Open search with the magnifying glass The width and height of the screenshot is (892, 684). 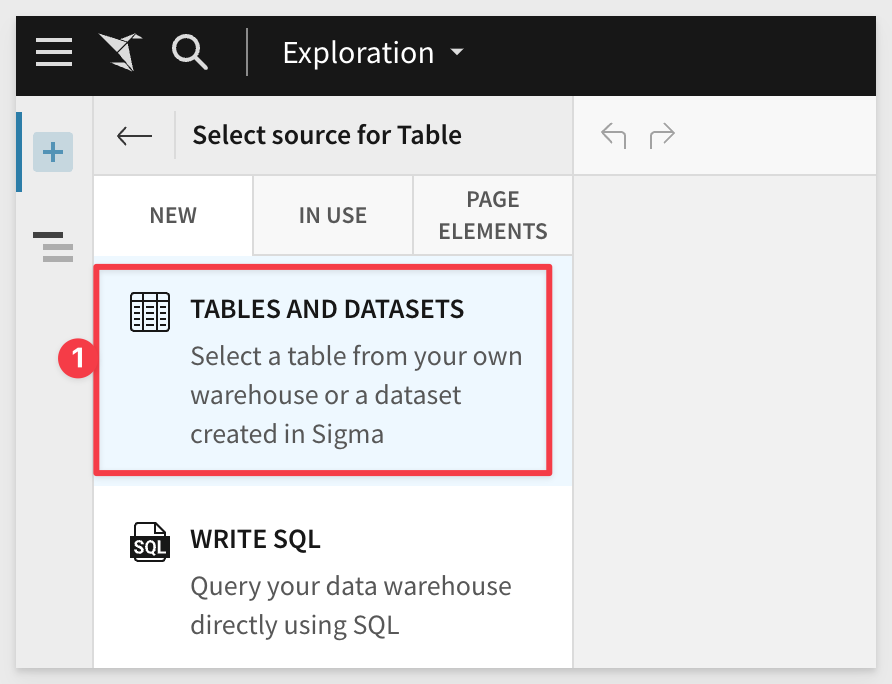[188, 52]
